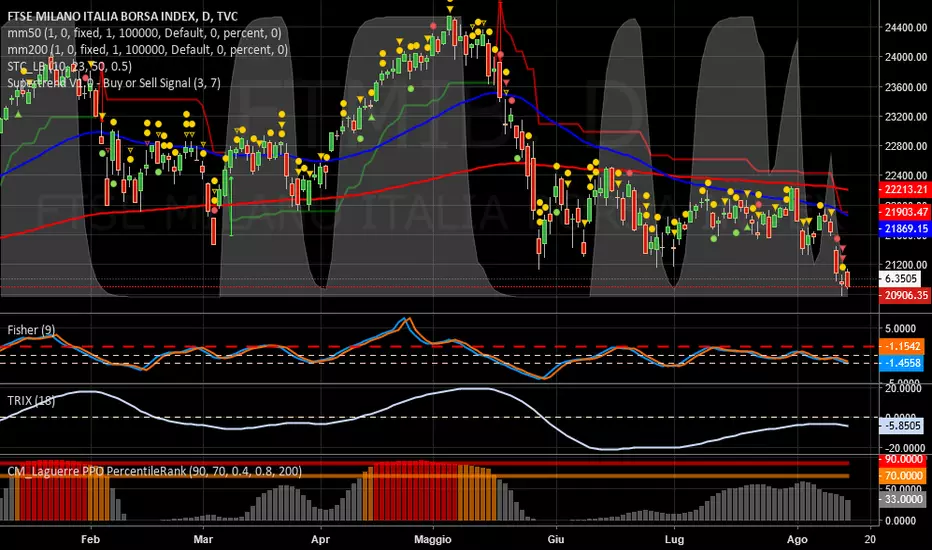Click the Feb date on time axis
932x550 pixels.
pos(90,539)
